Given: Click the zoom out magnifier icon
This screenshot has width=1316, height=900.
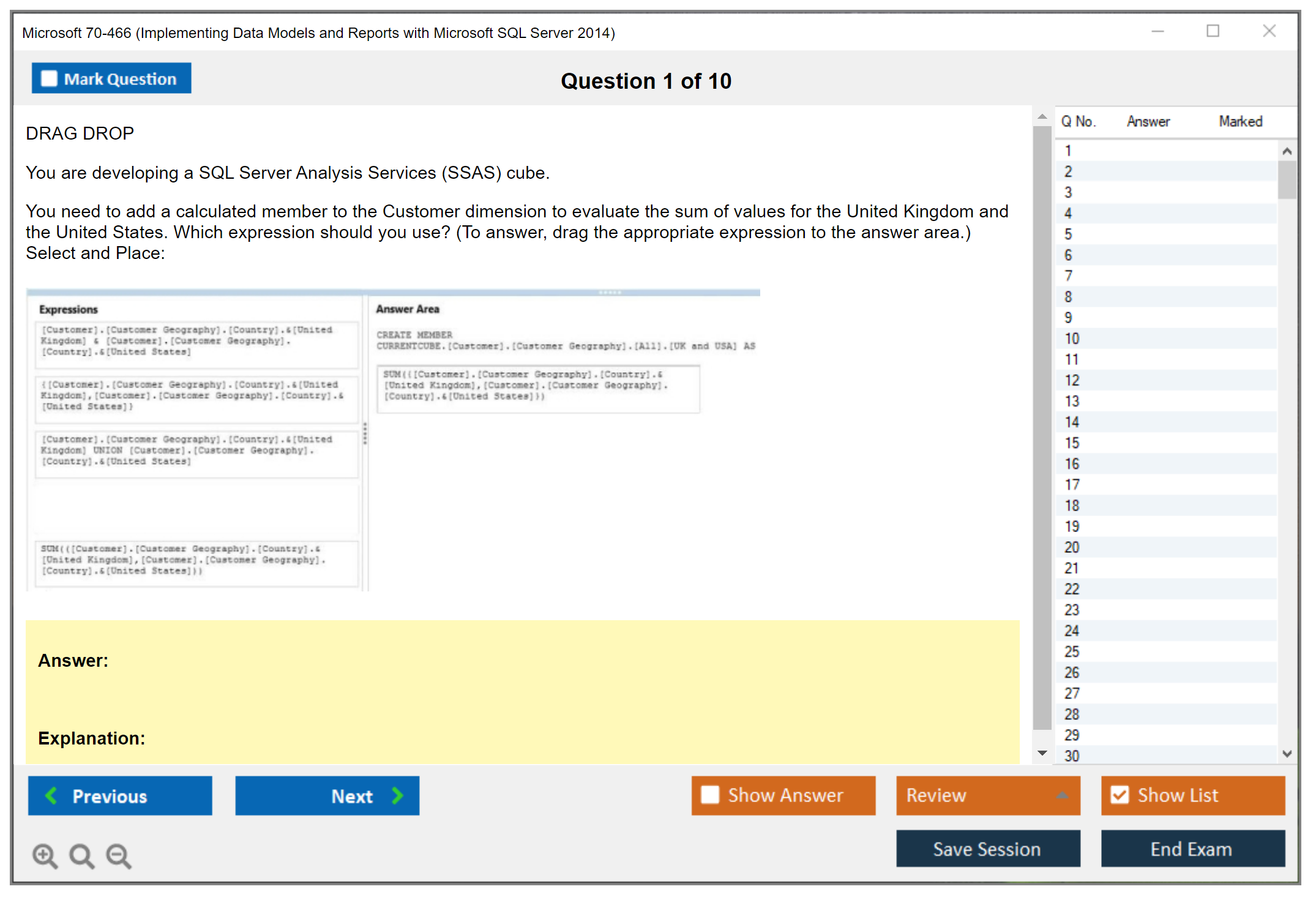Looking at the screenshot, I should [118, 855].
